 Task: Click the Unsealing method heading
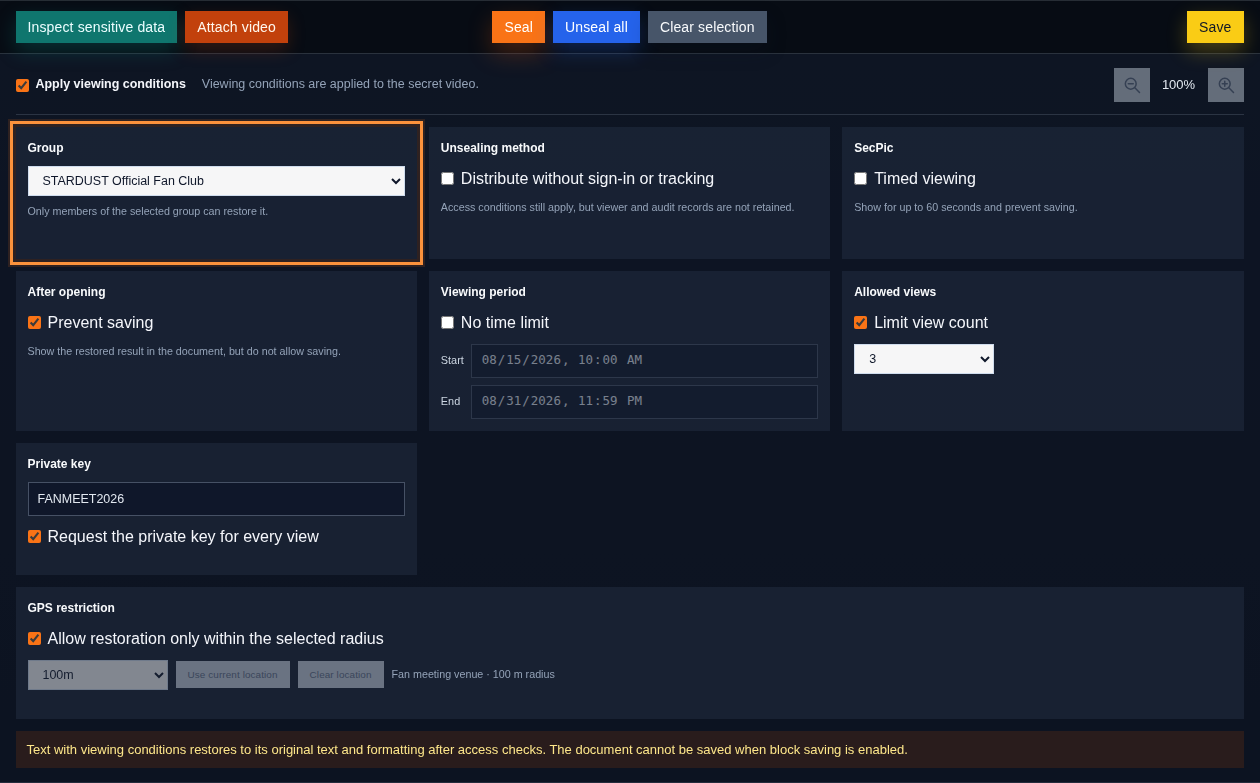coord(493,148)
